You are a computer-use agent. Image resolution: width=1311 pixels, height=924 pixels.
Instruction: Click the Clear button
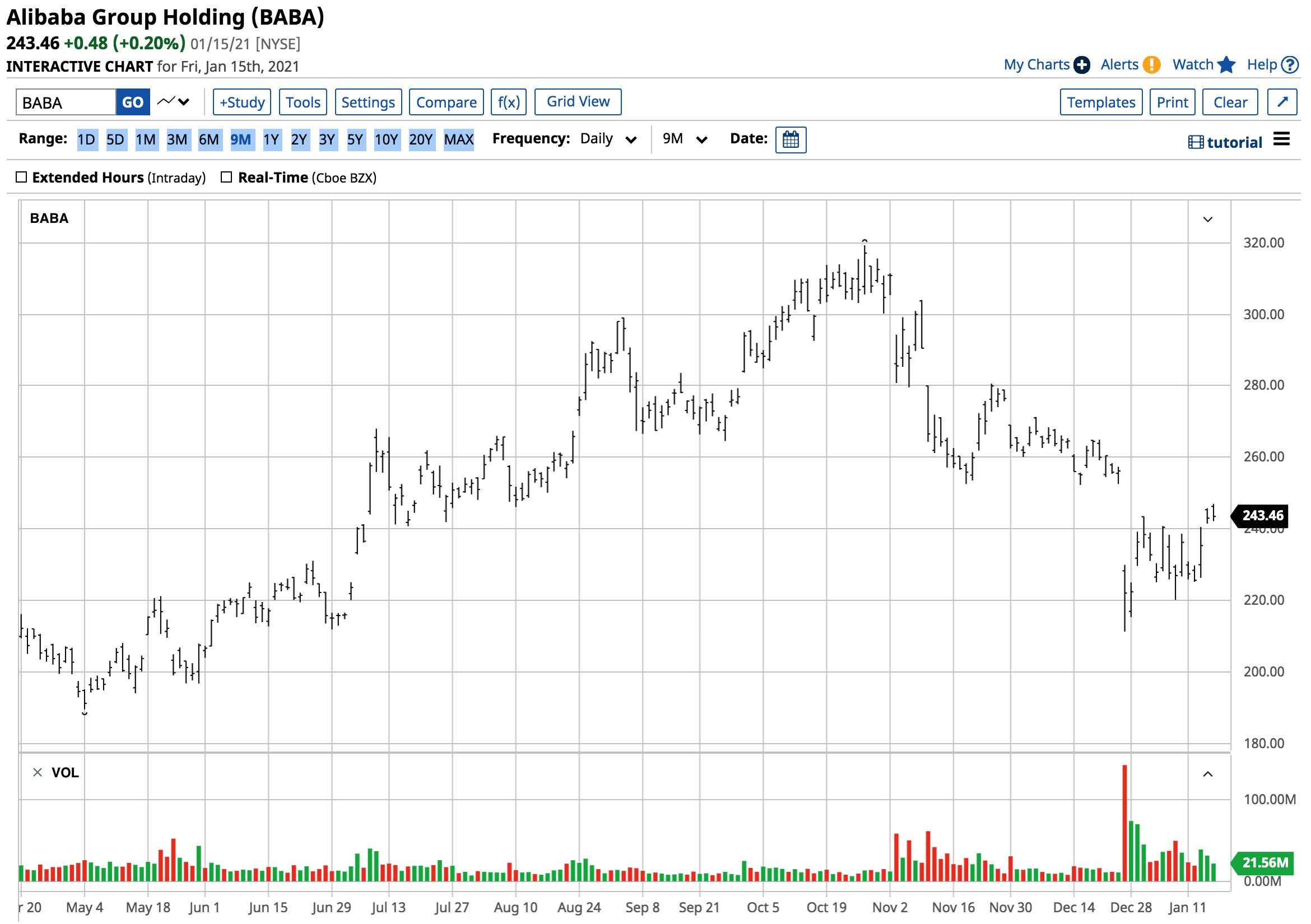click(1230, 102)
